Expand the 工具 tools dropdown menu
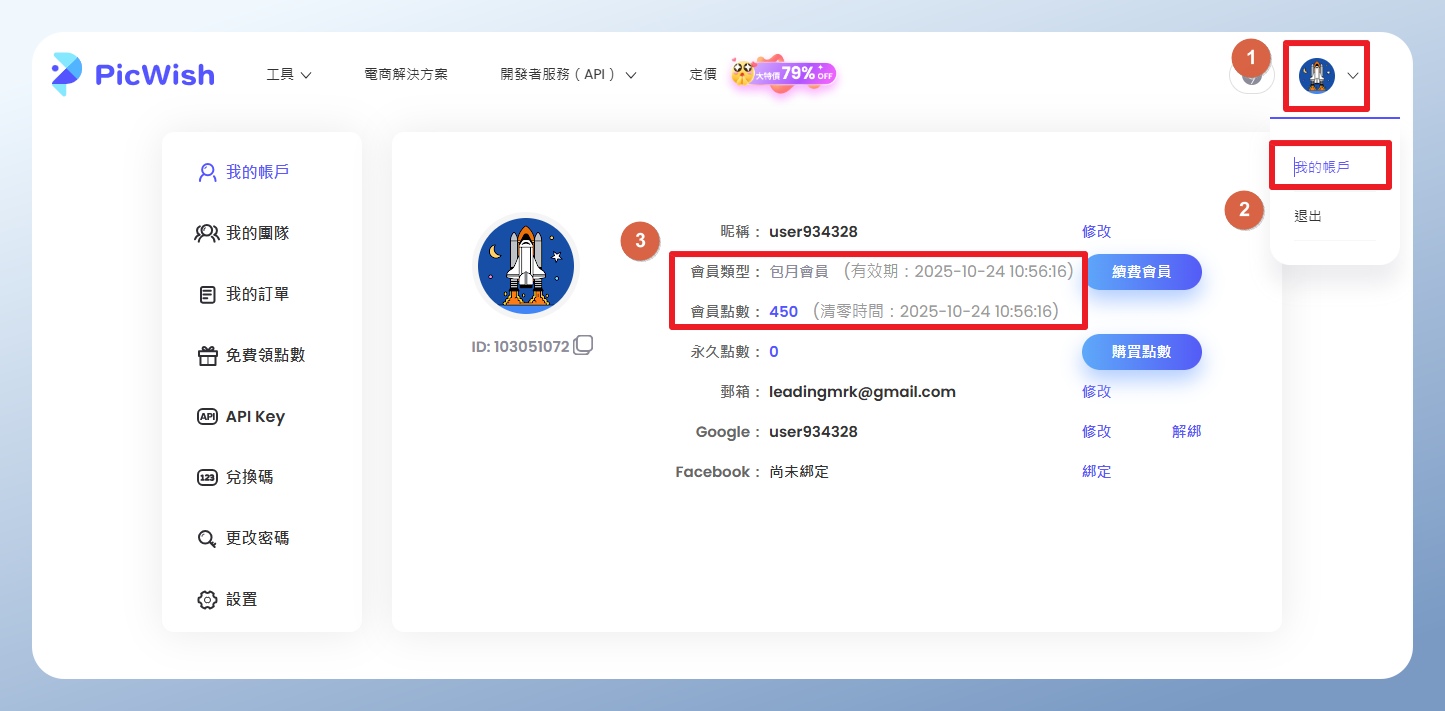This screenshot has width=1445, height=711. pyautogui.click(x=289, y=74)
